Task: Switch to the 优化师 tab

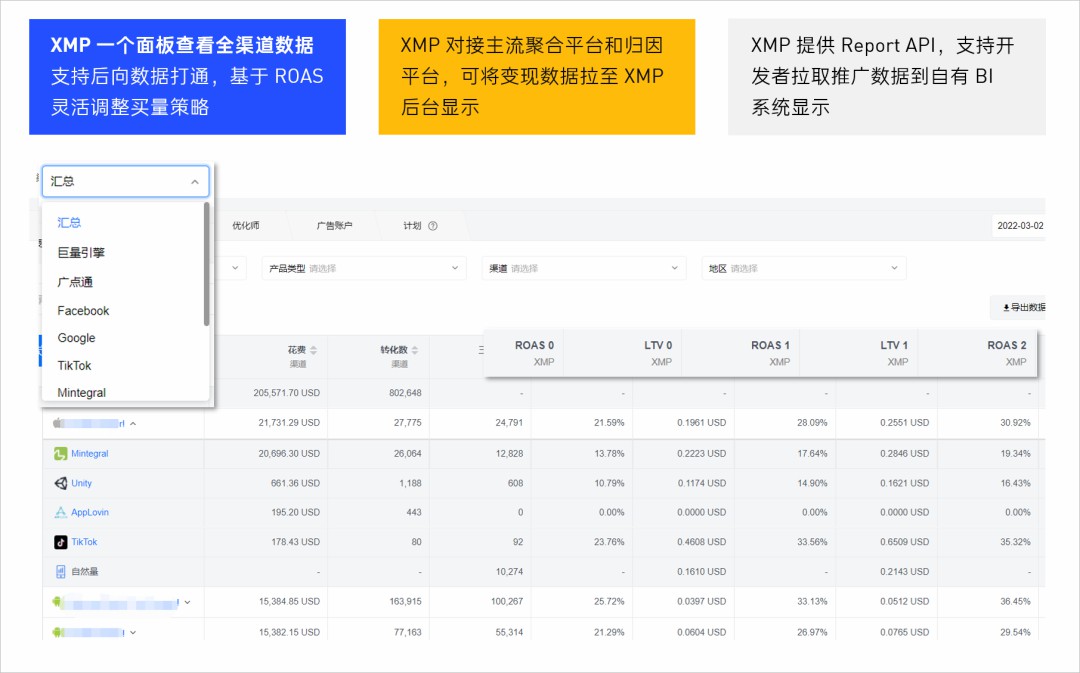Action: pyautogui.click(x=246, y=226)
